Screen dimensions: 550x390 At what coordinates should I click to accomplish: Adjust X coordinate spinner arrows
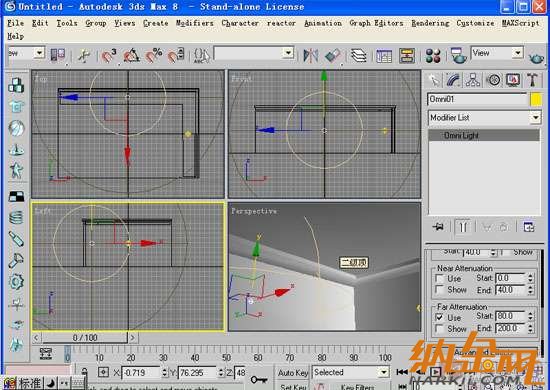coord(164,372)
